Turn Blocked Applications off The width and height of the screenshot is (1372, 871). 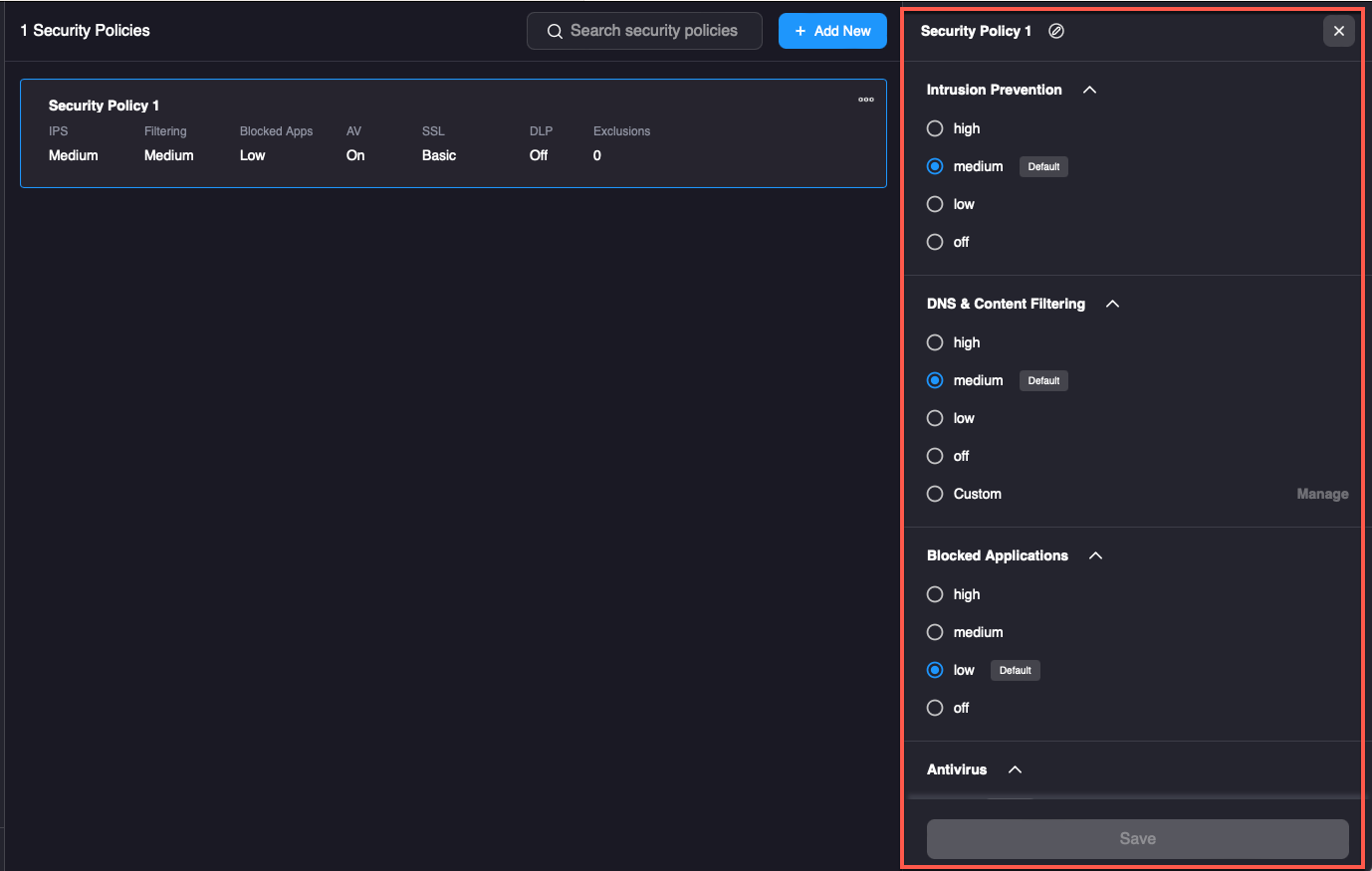[x=935, y=708]
